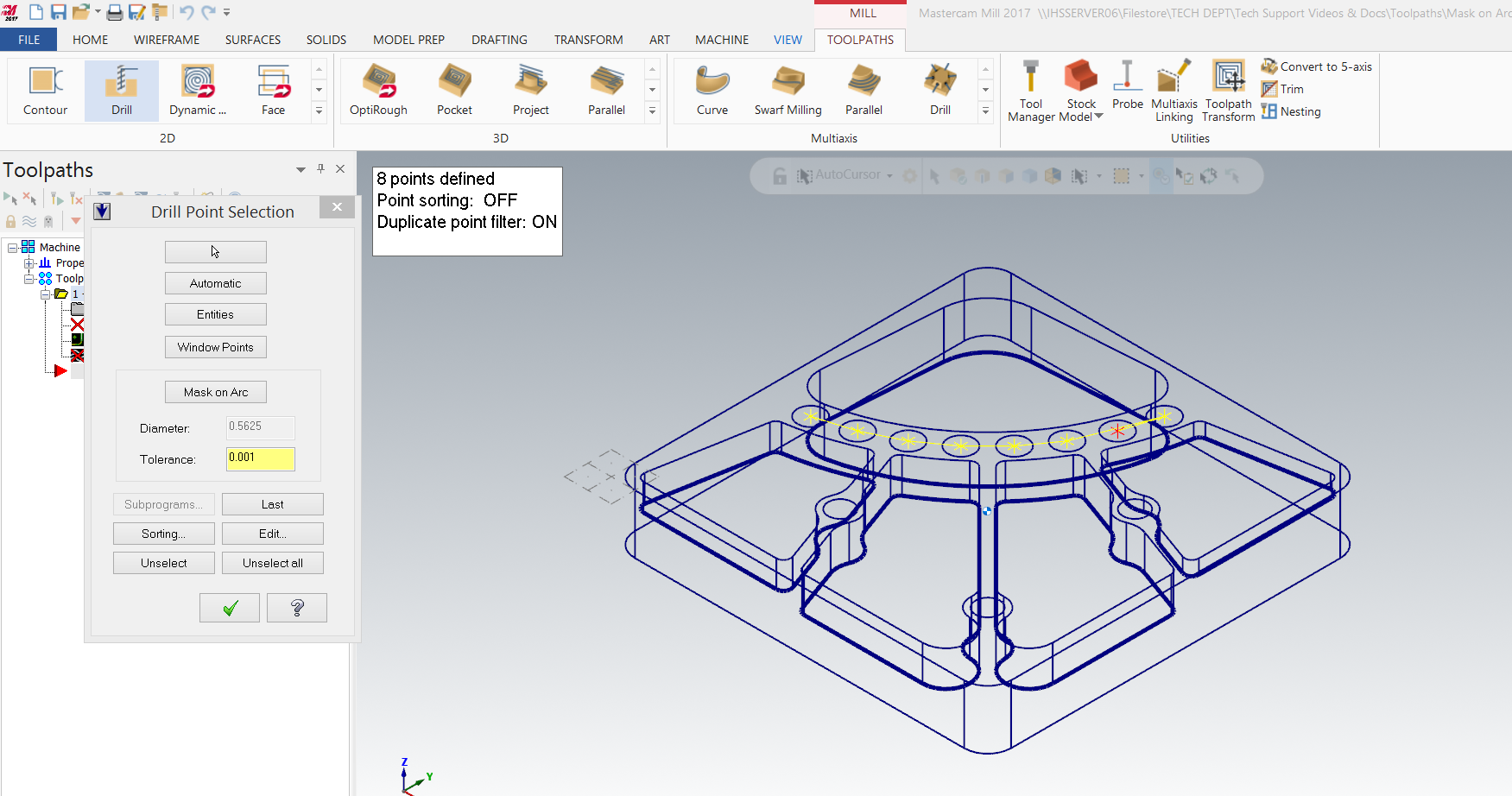Expand the 2D toolpath gallery
Viewport: 1512px width, 796px height.
[319, 111]
